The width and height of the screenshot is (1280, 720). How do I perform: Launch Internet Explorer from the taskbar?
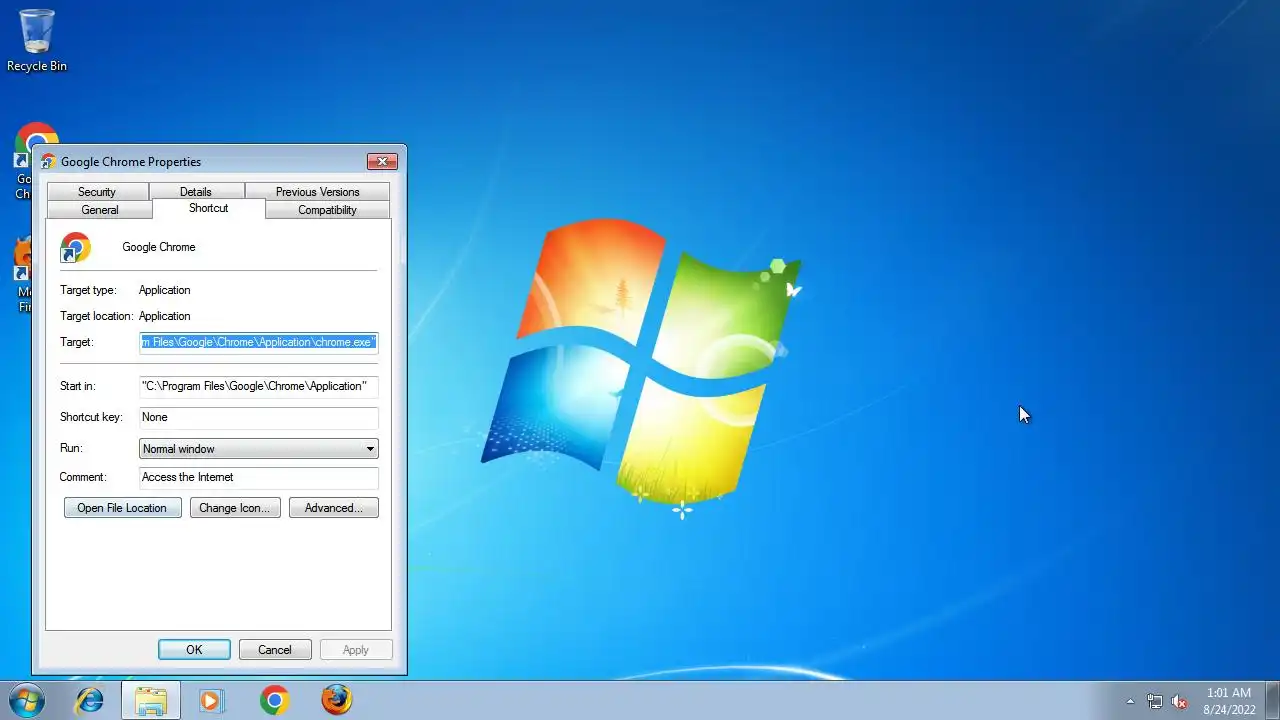pyautogui.click(x=90, y=700)
